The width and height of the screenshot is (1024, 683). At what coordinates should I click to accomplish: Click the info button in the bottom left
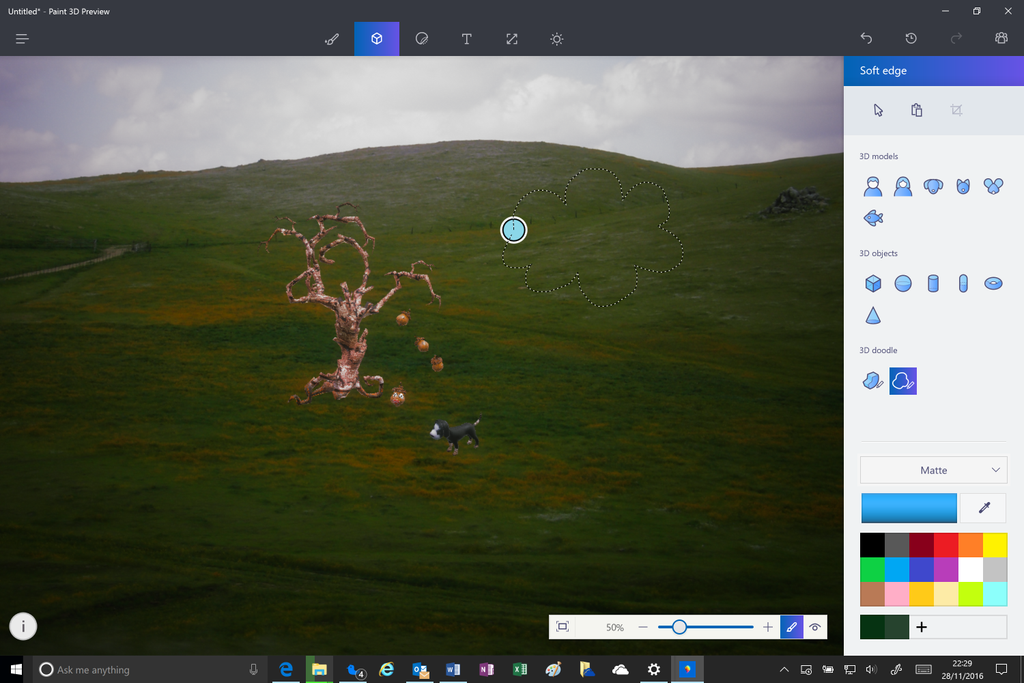point(23,626)
